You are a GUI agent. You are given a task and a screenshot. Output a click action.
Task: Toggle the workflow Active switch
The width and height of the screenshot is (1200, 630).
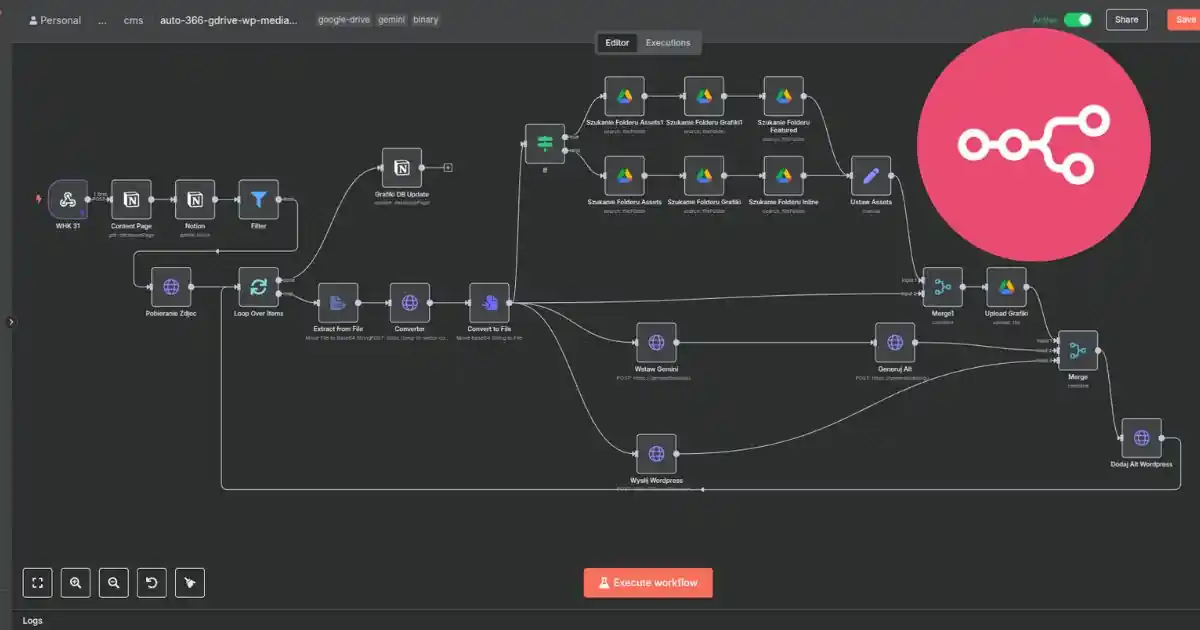tap(1077, 20)
